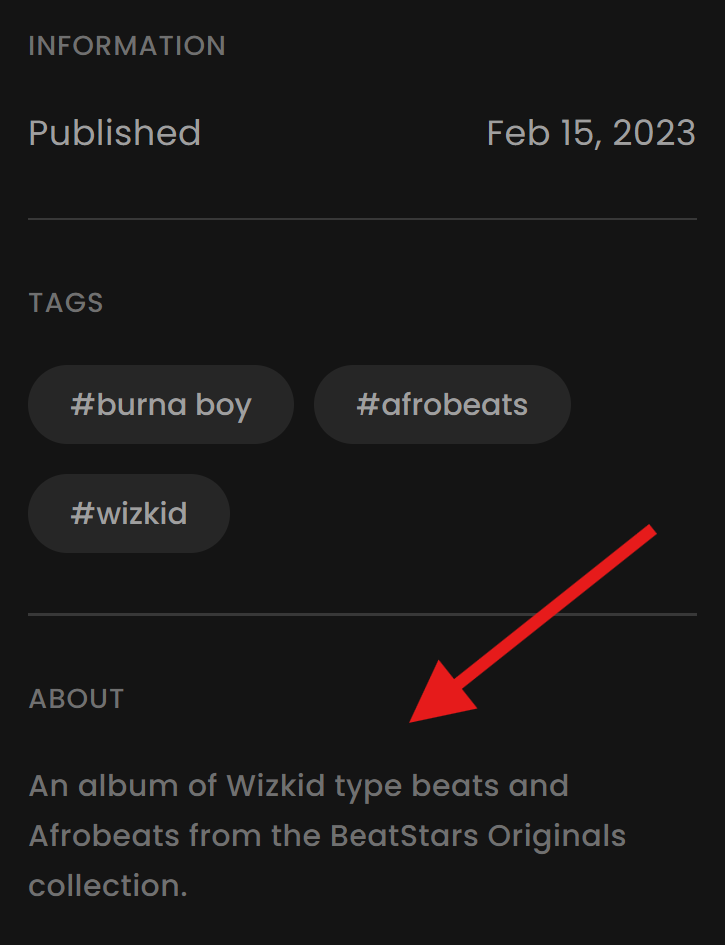Image resolution: width=725 pixels, height=945 pixels.
Task: Click the word "collection." in About text
Action: [108, 886]
